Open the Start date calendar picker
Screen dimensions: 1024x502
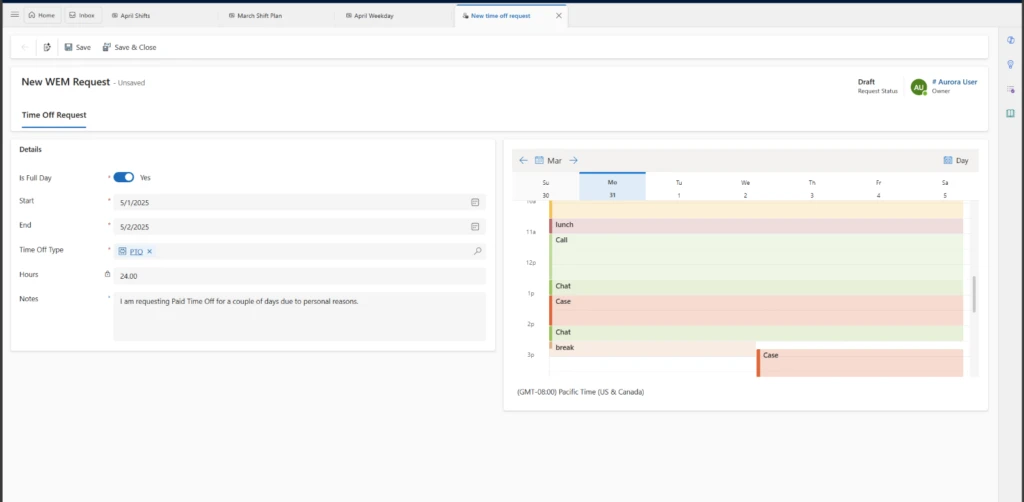476,202
